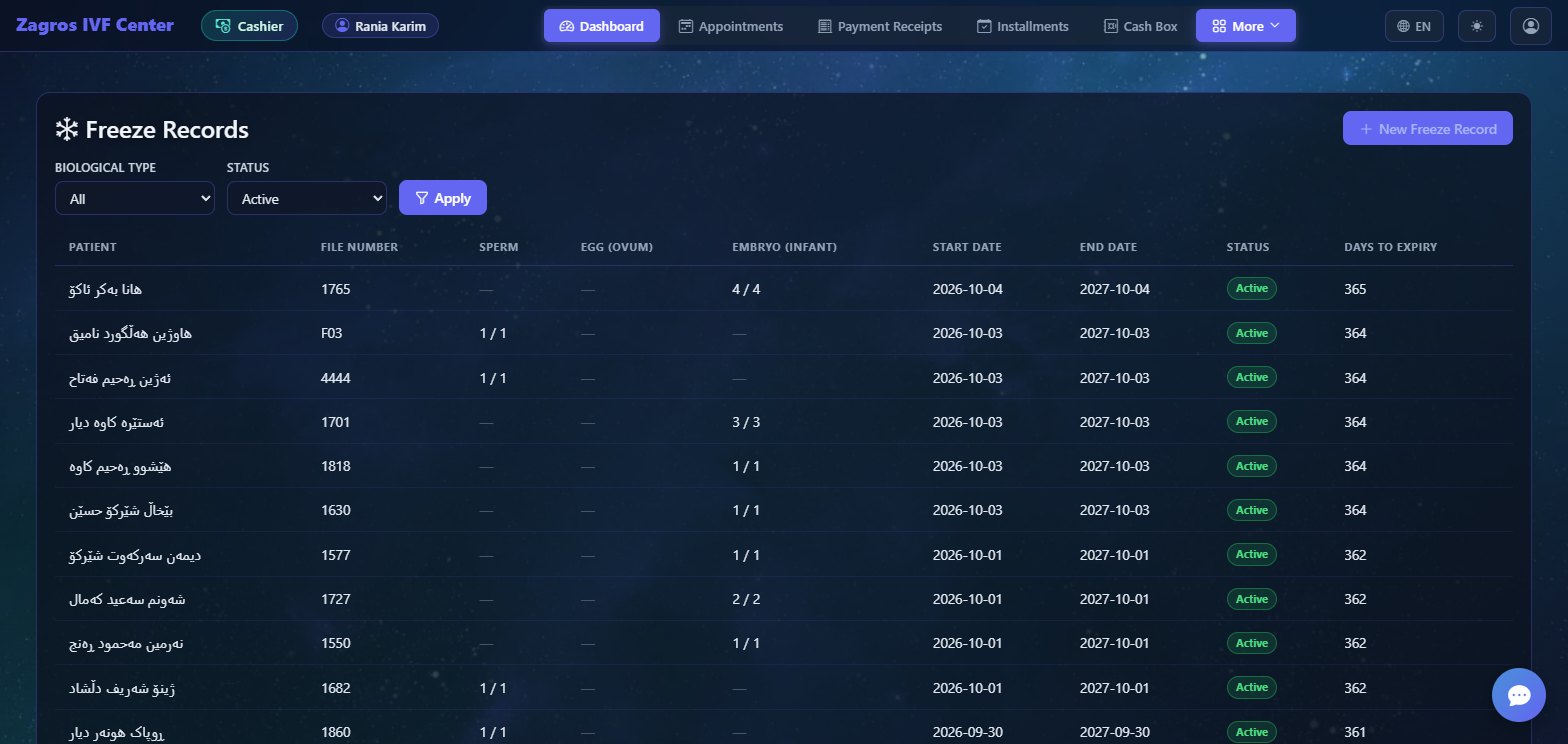The width and height of the screenshot is (1568, 744).
Task: Click embryo count 4 / 4
Action: (x=747, y=289)
